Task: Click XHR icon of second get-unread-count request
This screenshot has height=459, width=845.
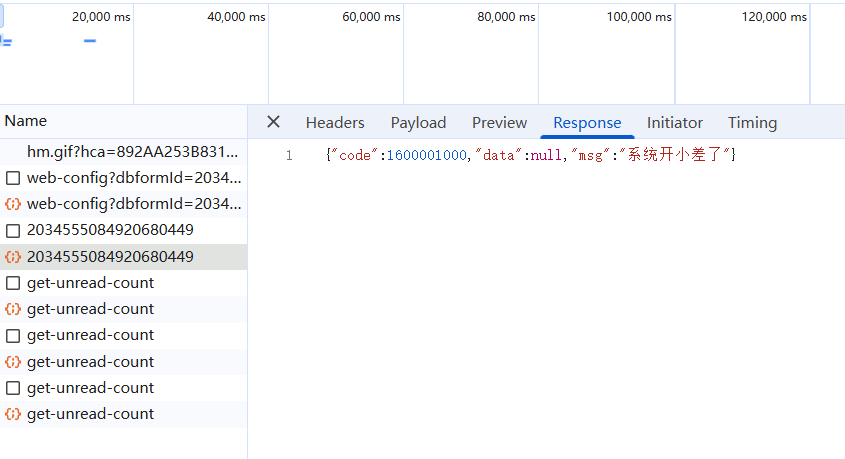Action: click(x=13, y=309)
